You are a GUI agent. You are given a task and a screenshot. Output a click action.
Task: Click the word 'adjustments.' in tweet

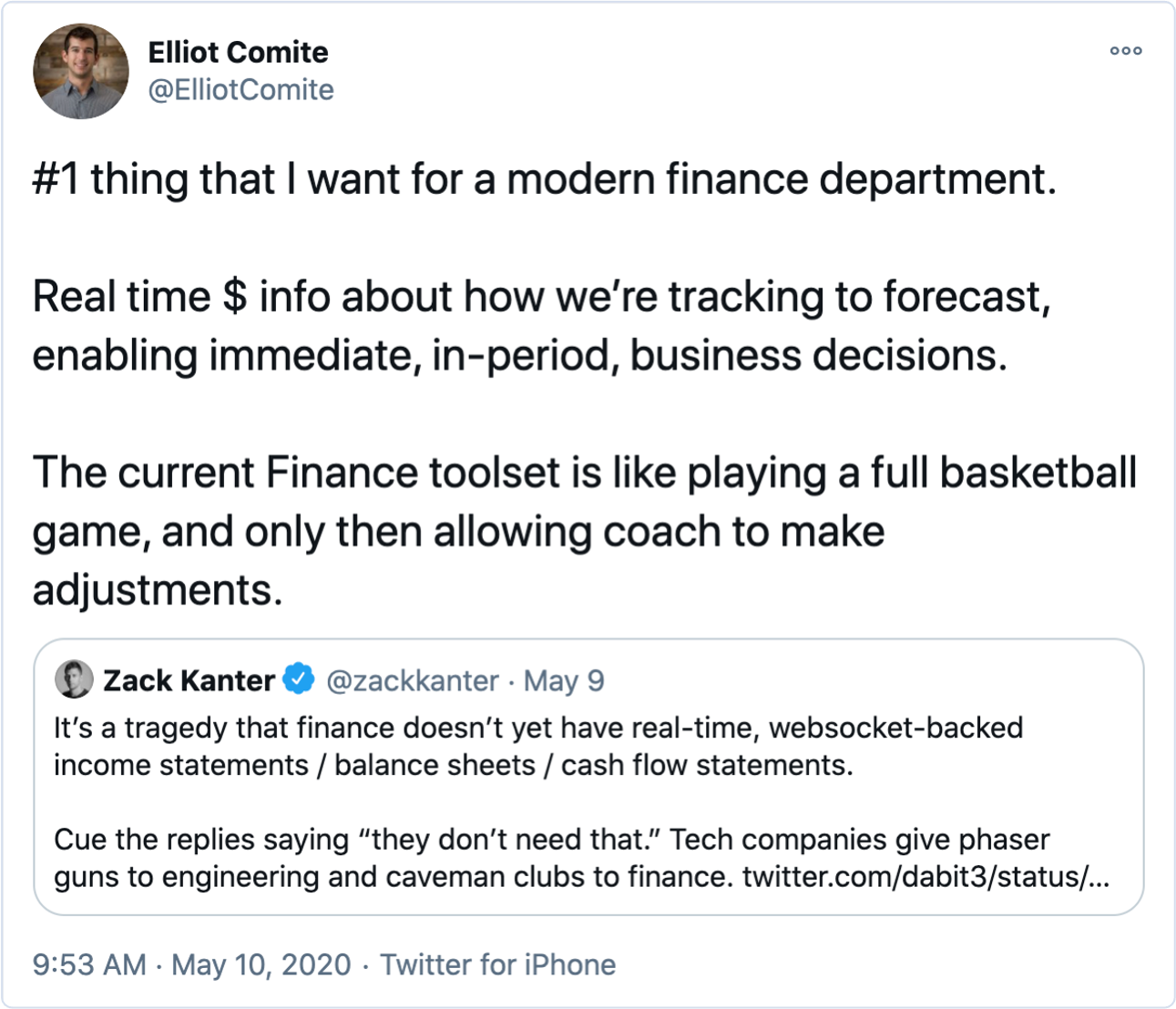(157, 589)
